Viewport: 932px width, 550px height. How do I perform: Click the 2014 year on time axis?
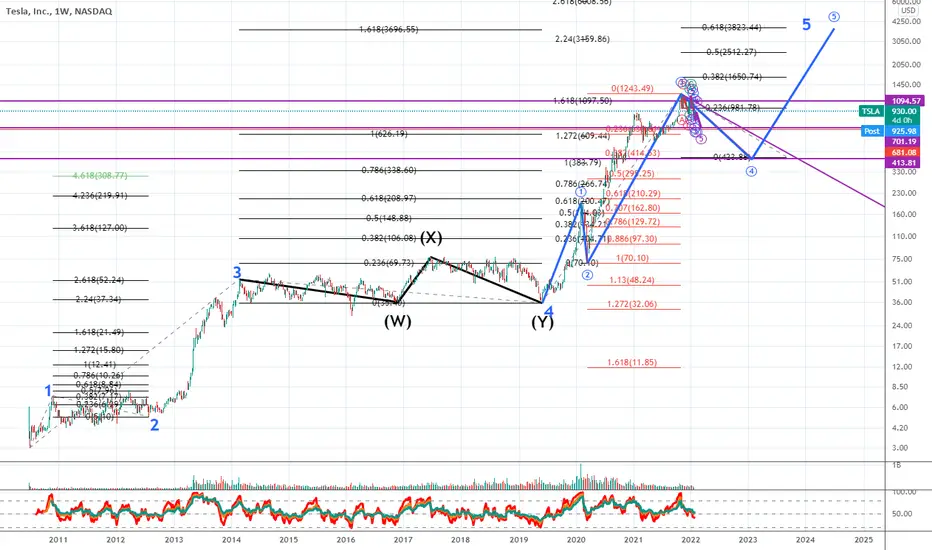click(231, 540)
